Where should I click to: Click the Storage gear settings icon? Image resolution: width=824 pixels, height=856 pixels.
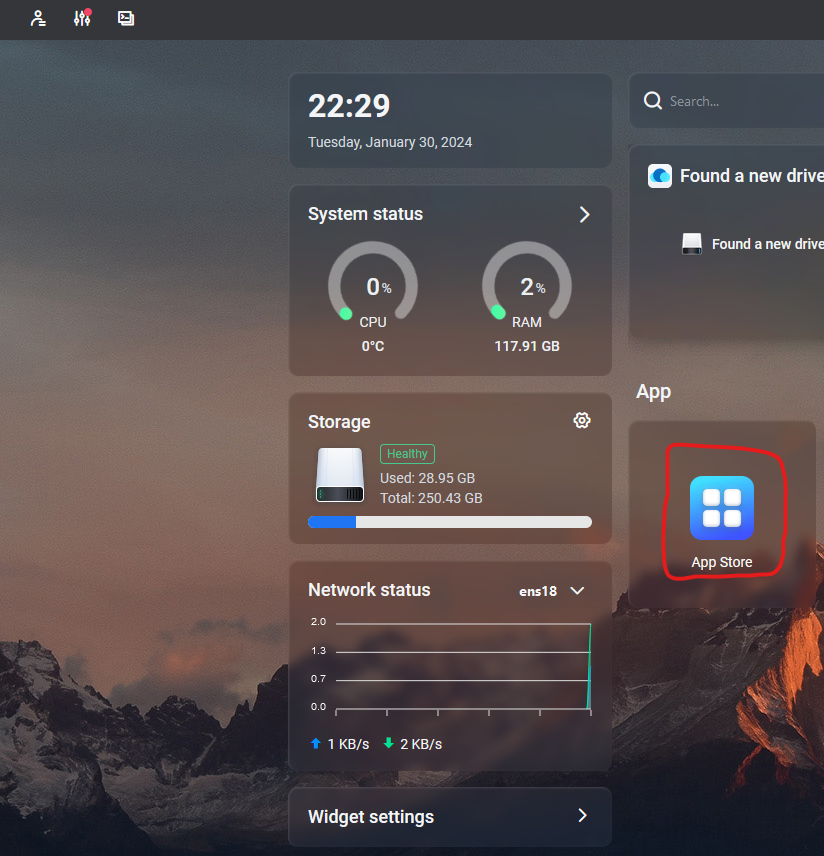[582, 420]
